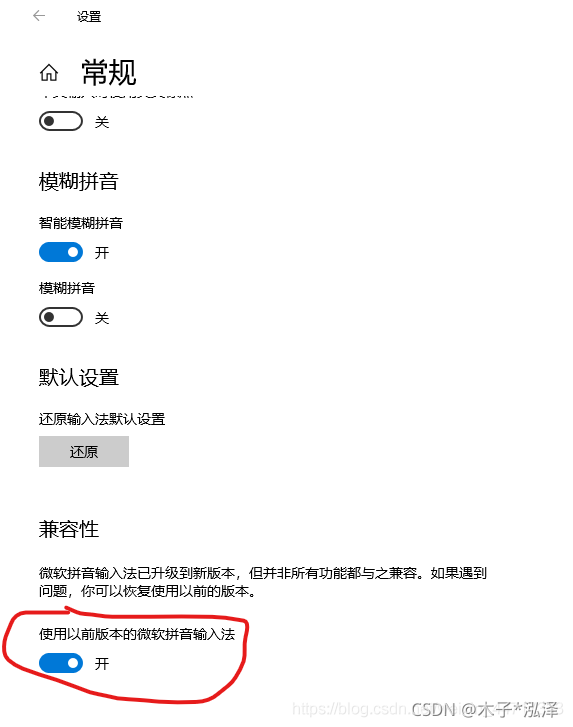This screenshot has width=573, height=727.
Task: Select the large 模糊拼音 section heading
Action: 79,181
